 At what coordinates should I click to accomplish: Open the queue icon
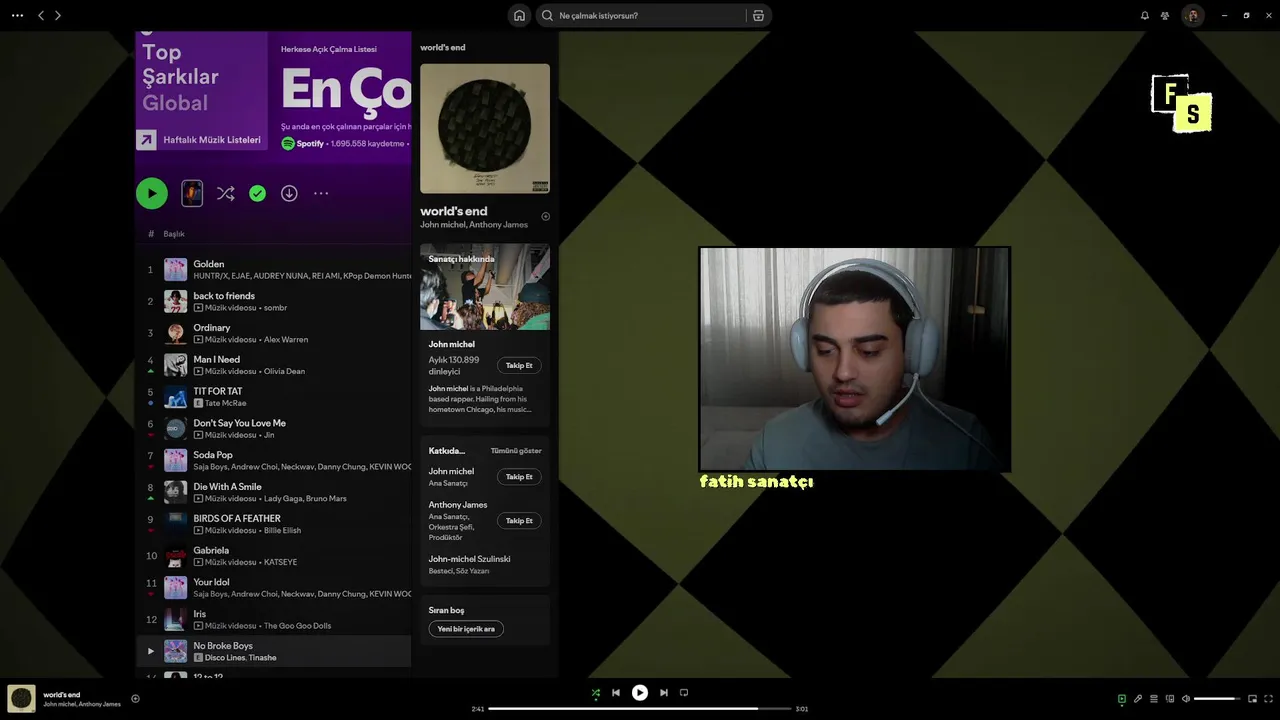pyautogui.click(x=1154, y=699)
